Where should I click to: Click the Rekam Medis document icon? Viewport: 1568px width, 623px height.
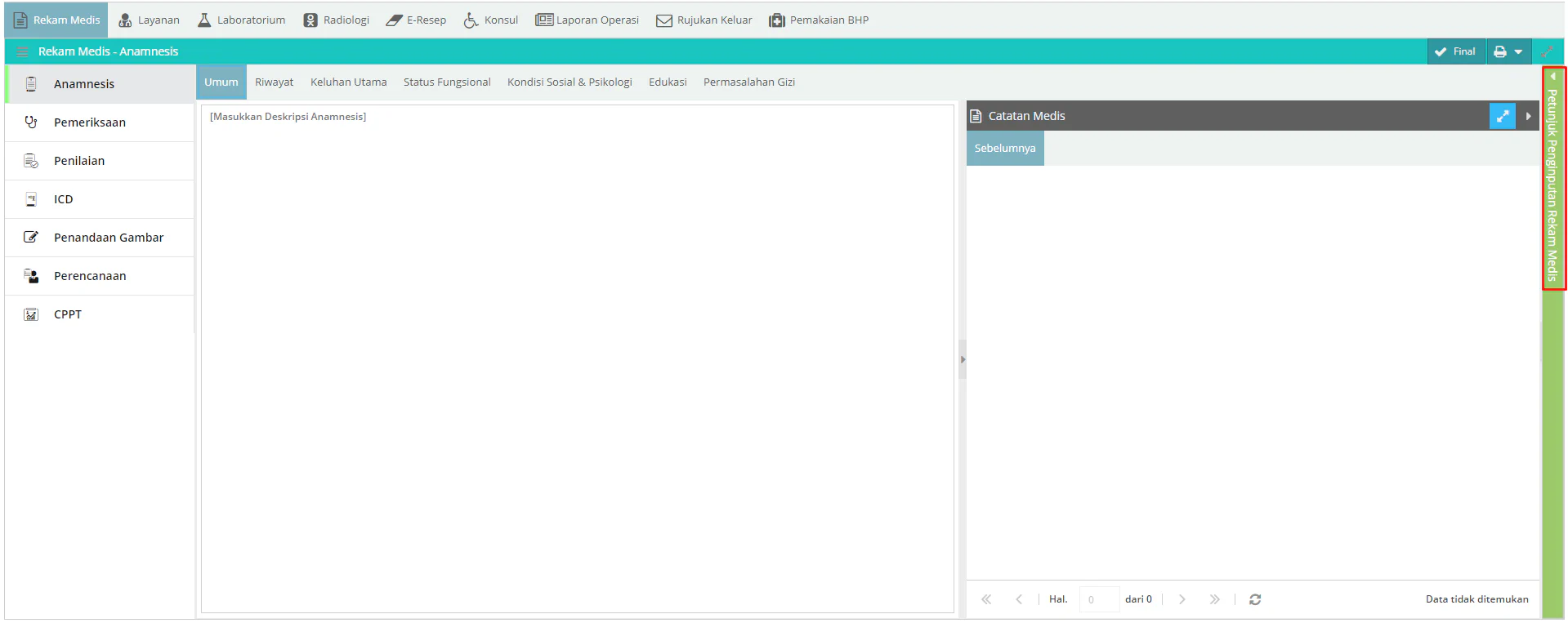tap(20, 20)
